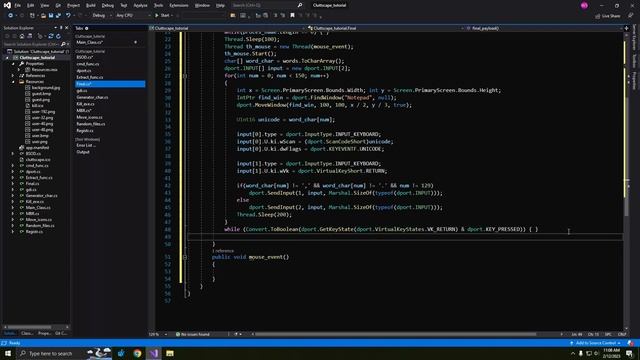The height and width of the screenshot is (360, 640).
Task: Click the user account avatar
Action: [x=584, y=5]
